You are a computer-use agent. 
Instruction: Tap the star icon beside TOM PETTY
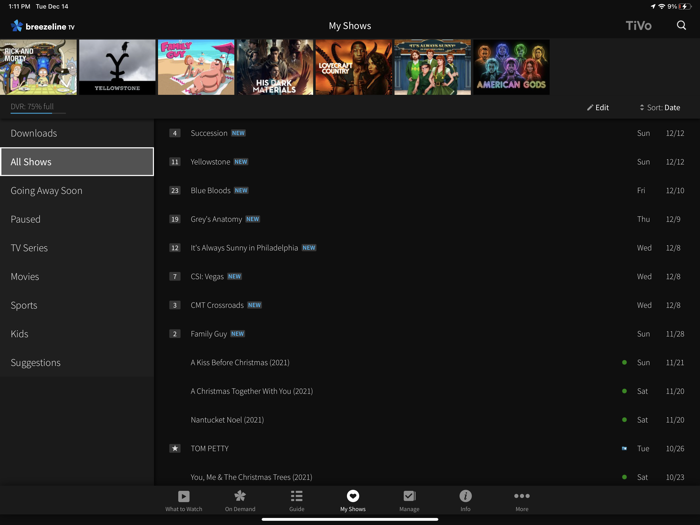(175, 448)
